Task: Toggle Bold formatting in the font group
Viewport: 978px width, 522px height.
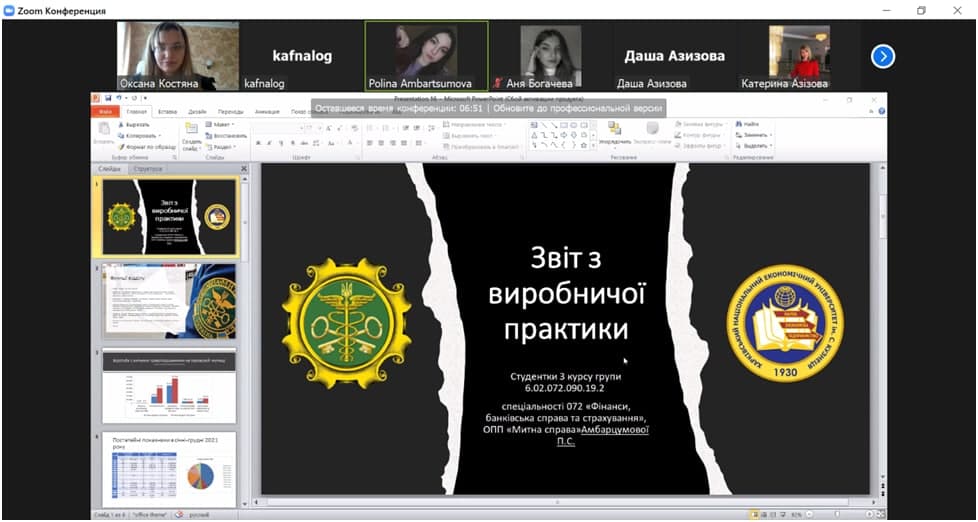Action: point(258,143)
